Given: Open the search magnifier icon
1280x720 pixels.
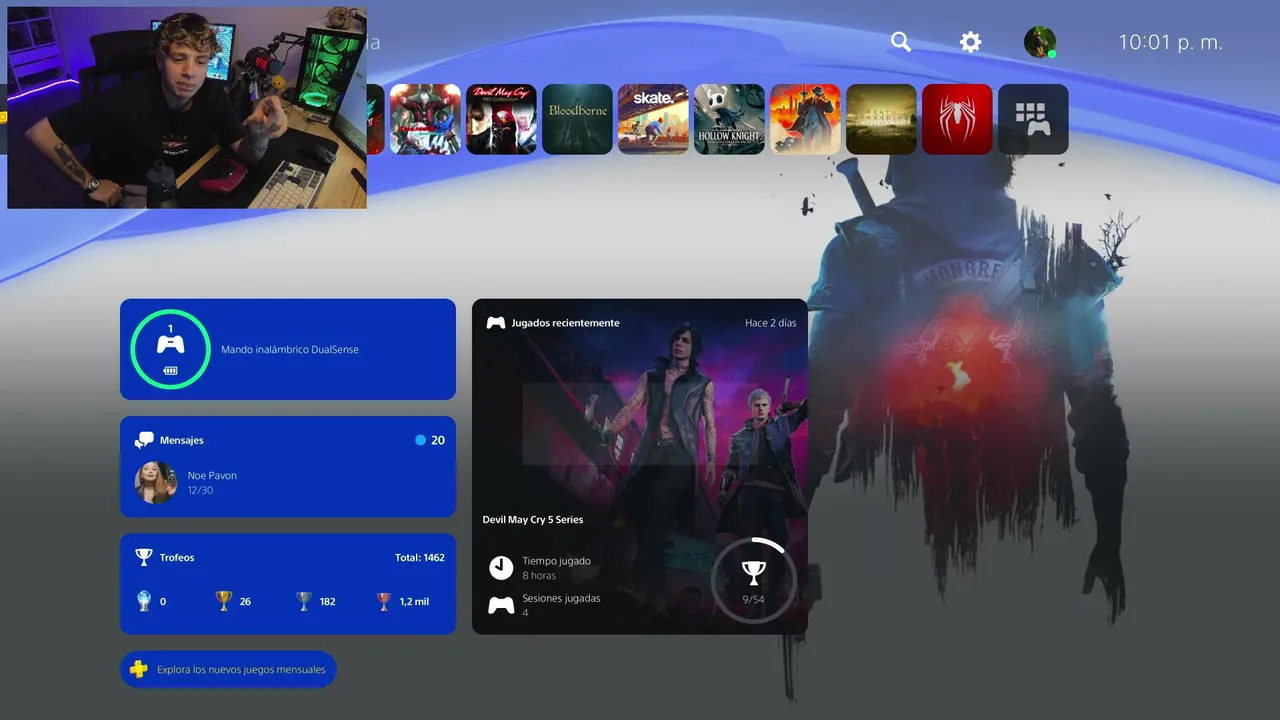Looking at the screenshot, I should pos(901,42).
